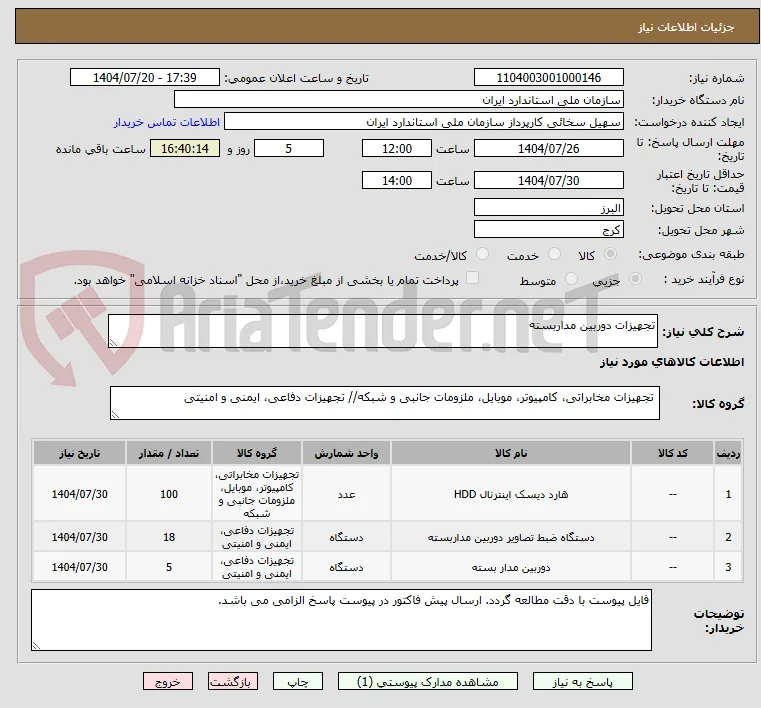The width and height of the screenshot is (761, 708).
Task: Click unit cell عدد
Action: 347,494
